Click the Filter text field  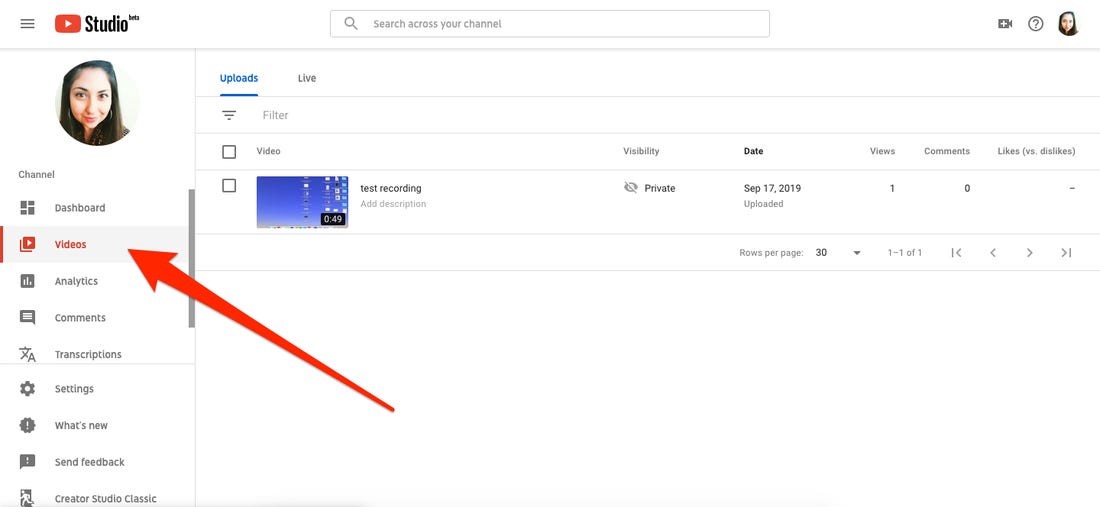(x=275, y=115)
